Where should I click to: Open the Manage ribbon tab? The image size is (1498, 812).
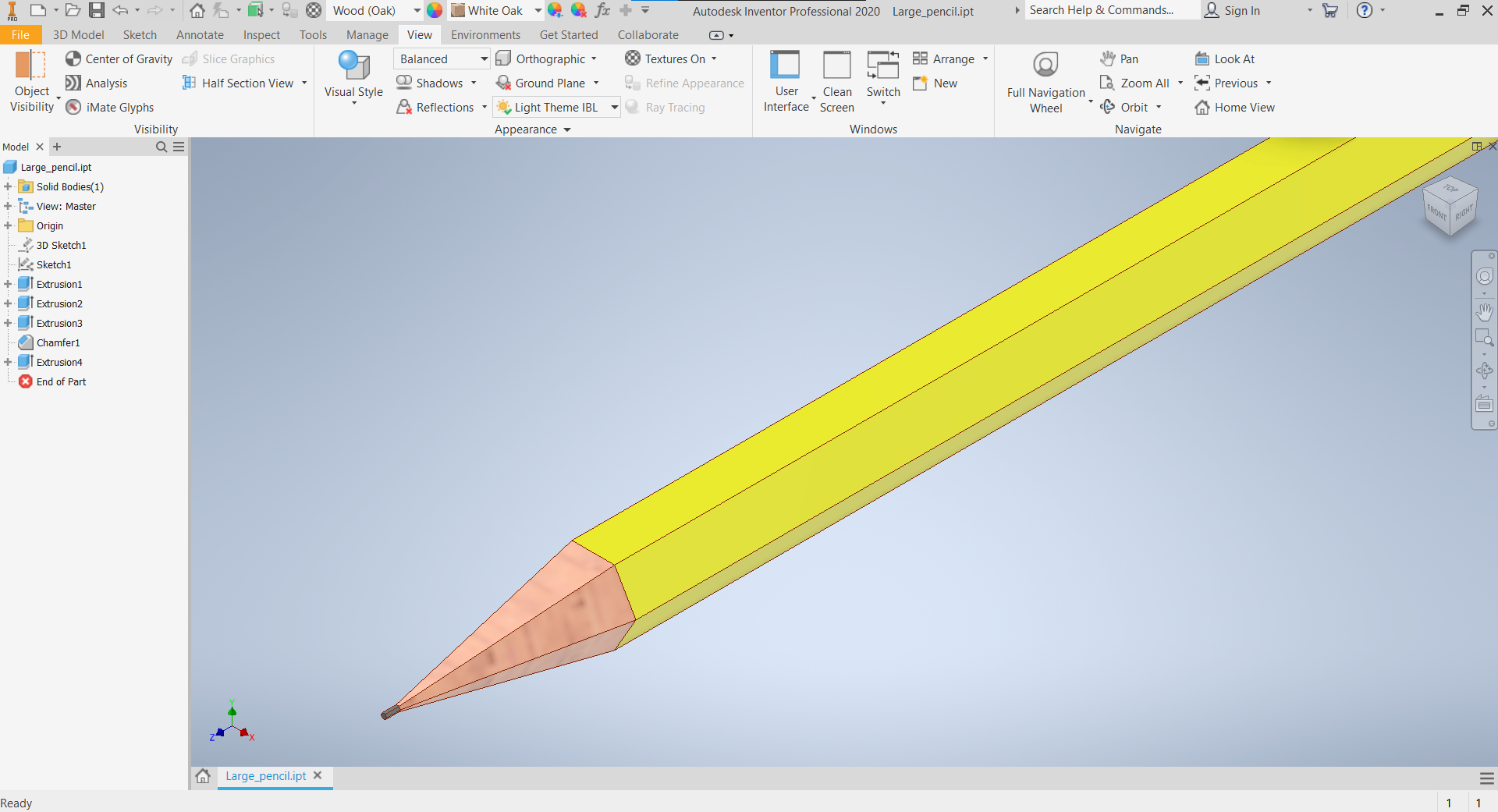click(367, 34)
